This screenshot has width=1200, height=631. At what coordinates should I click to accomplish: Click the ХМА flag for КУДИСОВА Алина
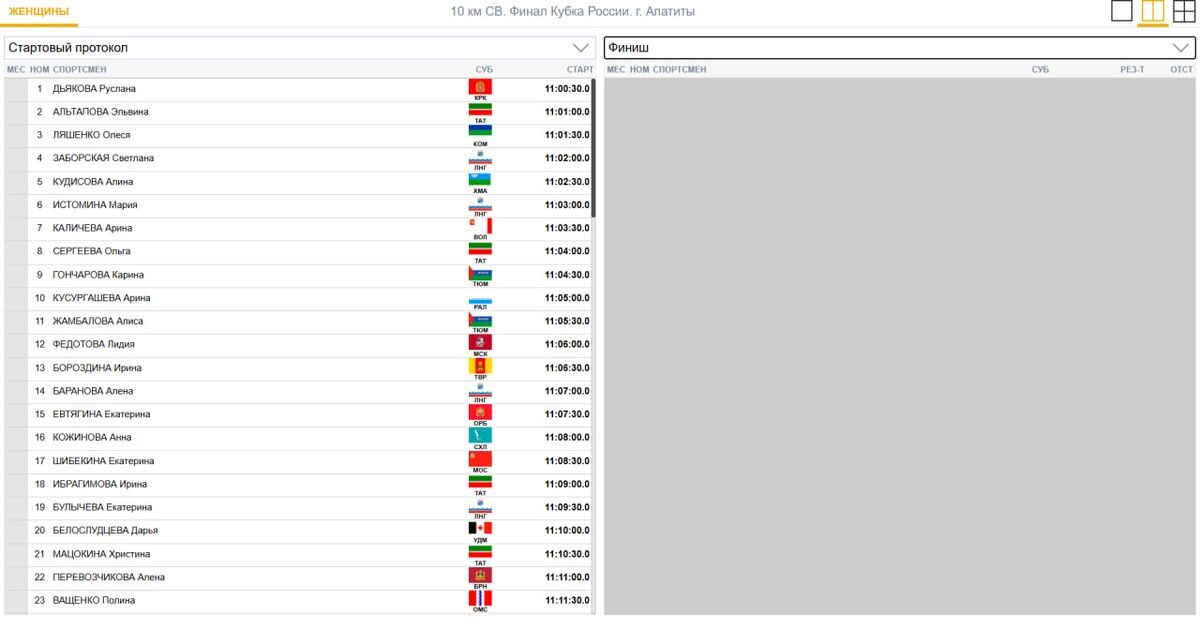[x=480, y=180]
